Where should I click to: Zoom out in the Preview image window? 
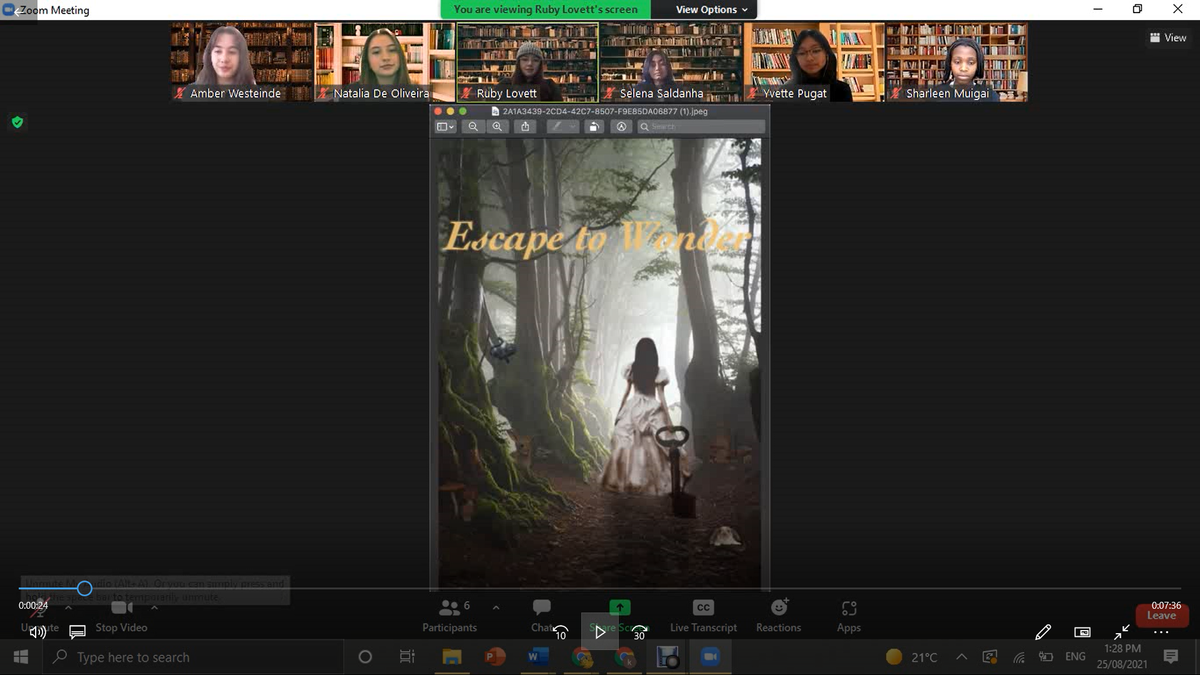[x=473, y=127]
